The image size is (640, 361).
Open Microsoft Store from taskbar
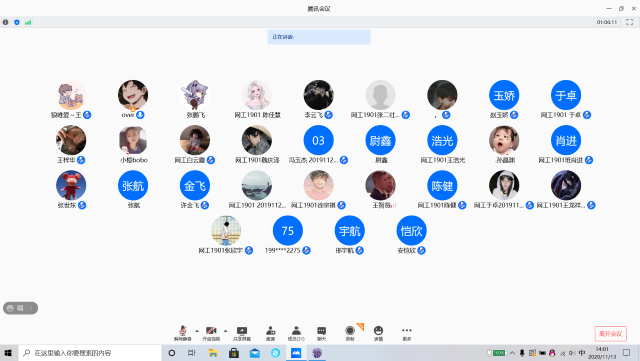tap(234, 353)
